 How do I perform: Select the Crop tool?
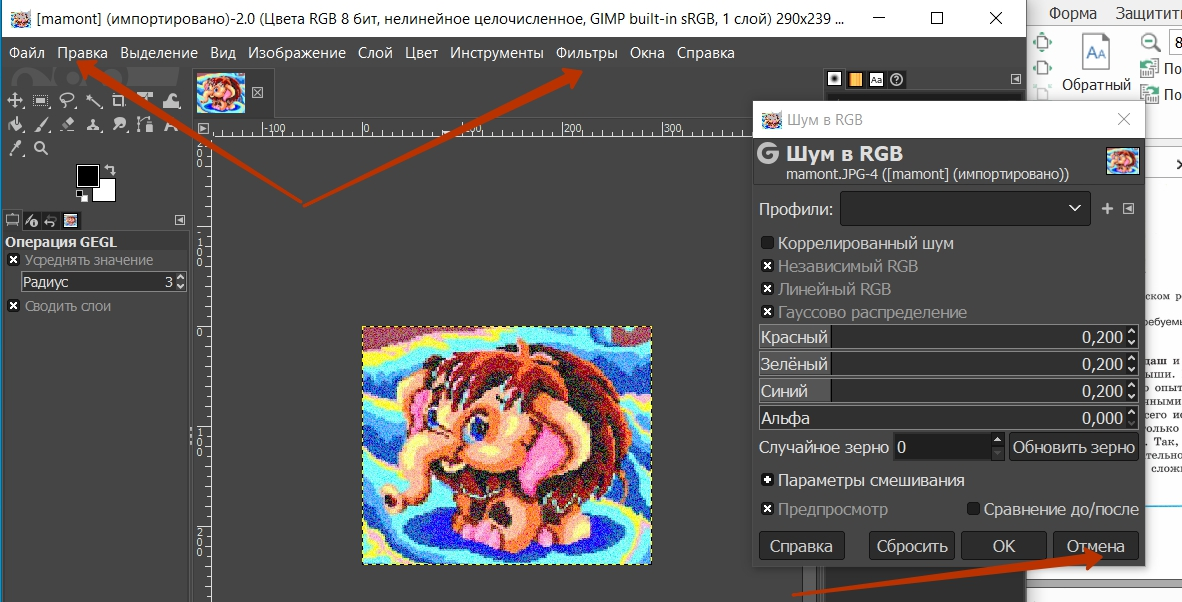119,99
